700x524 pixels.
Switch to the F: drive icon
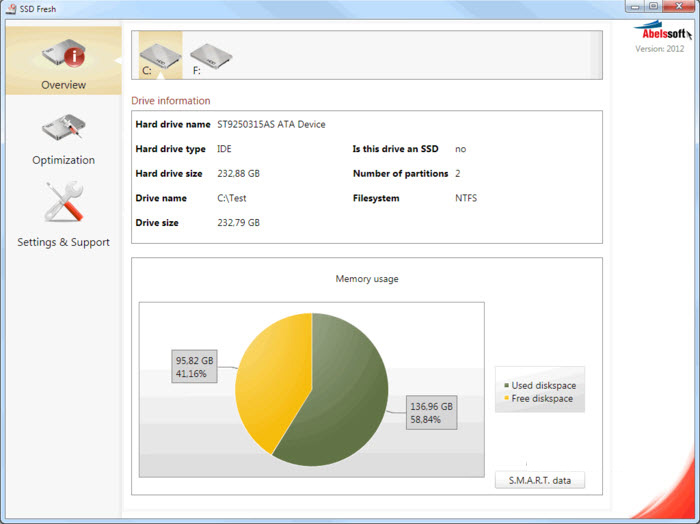210,55
